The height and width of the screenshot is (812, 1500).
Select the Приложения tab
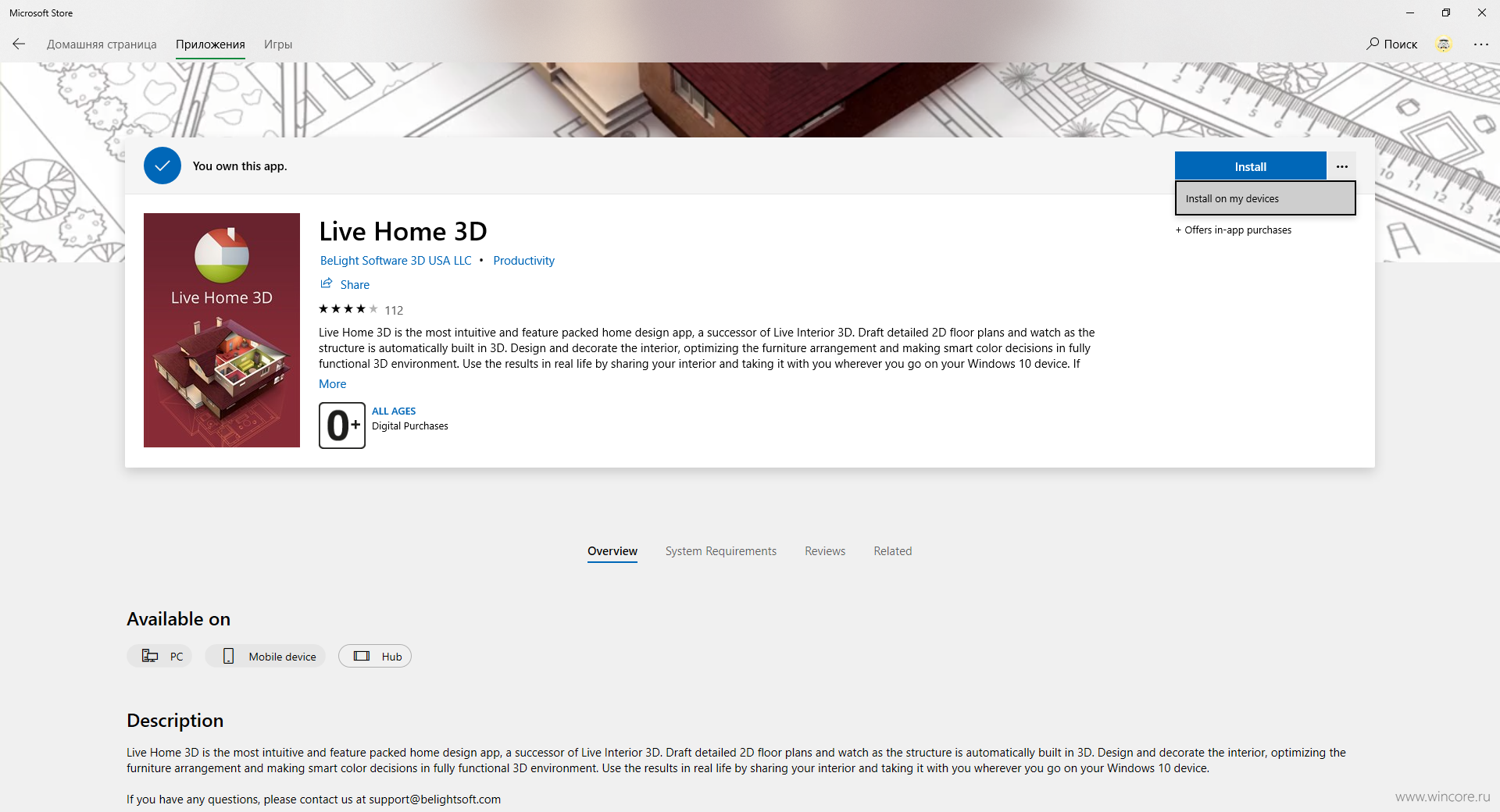tap(210, 45)
